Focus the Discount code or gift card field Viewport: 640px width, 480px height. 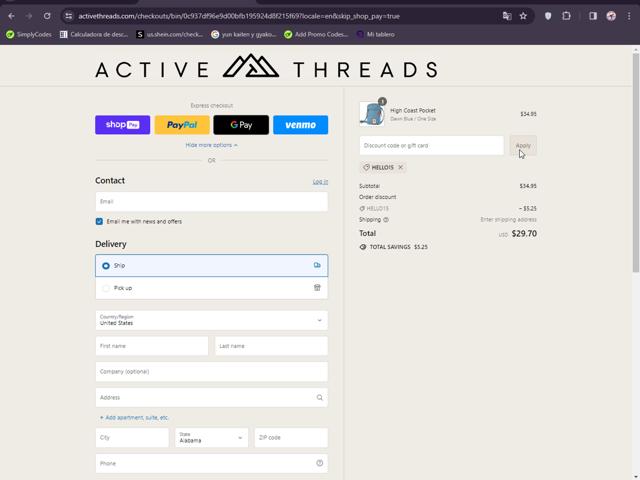(x=431, y=145)
